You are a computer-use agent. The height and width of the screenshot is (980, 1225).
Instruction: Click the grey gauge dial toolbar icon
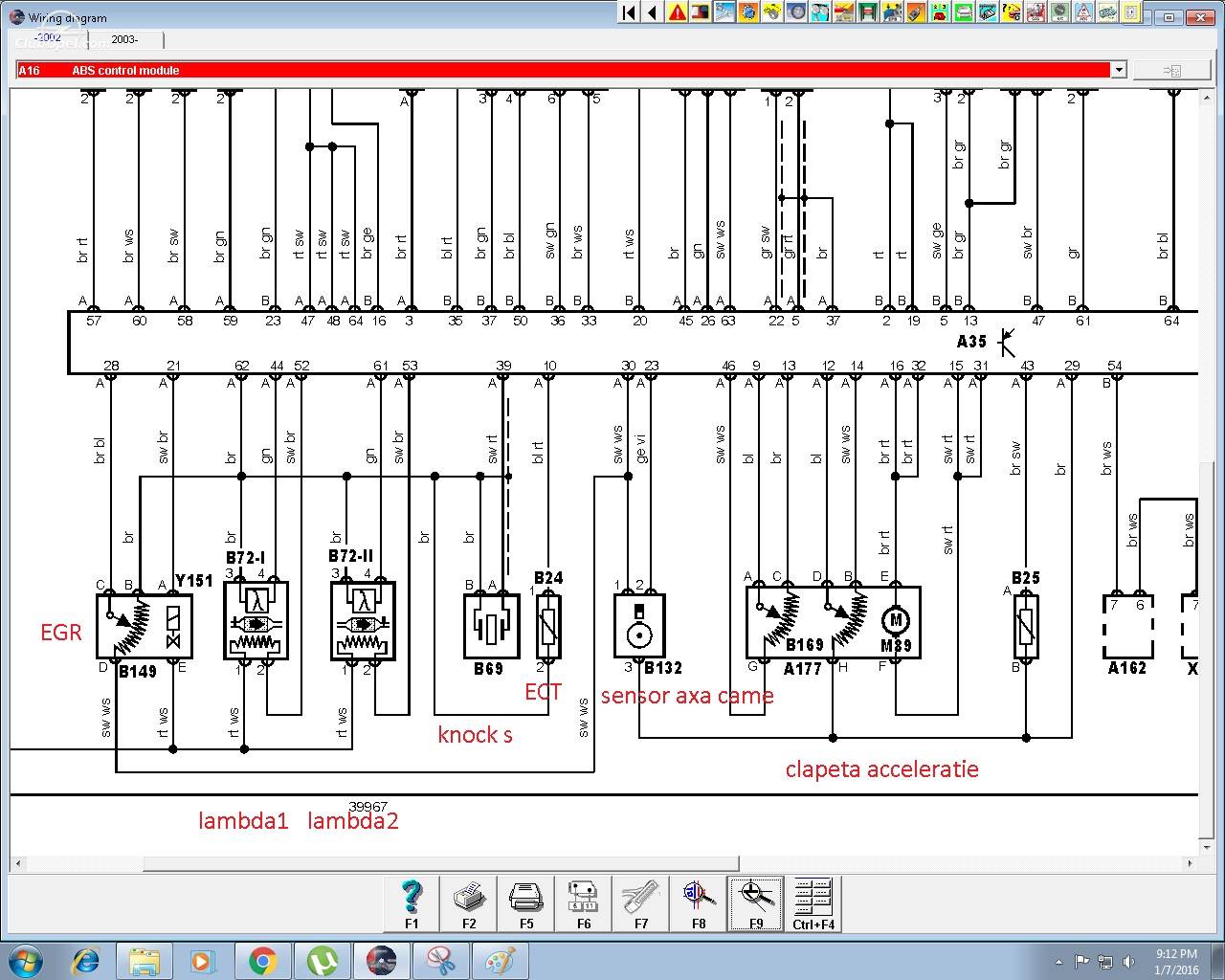pos(1059,12)
